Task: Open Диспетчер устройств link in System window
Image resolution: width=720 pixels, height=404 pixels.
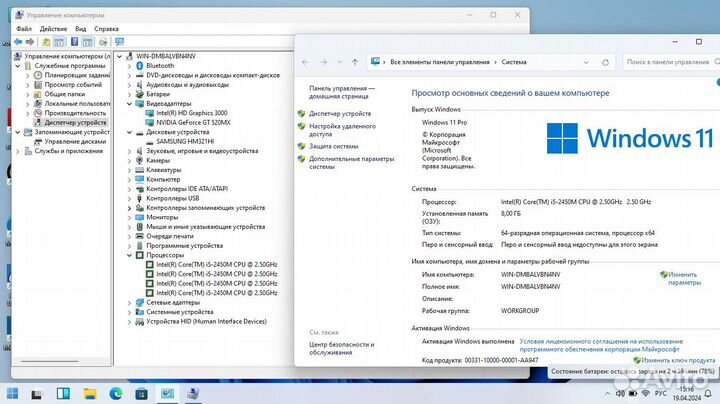Action: pos(340,113)
